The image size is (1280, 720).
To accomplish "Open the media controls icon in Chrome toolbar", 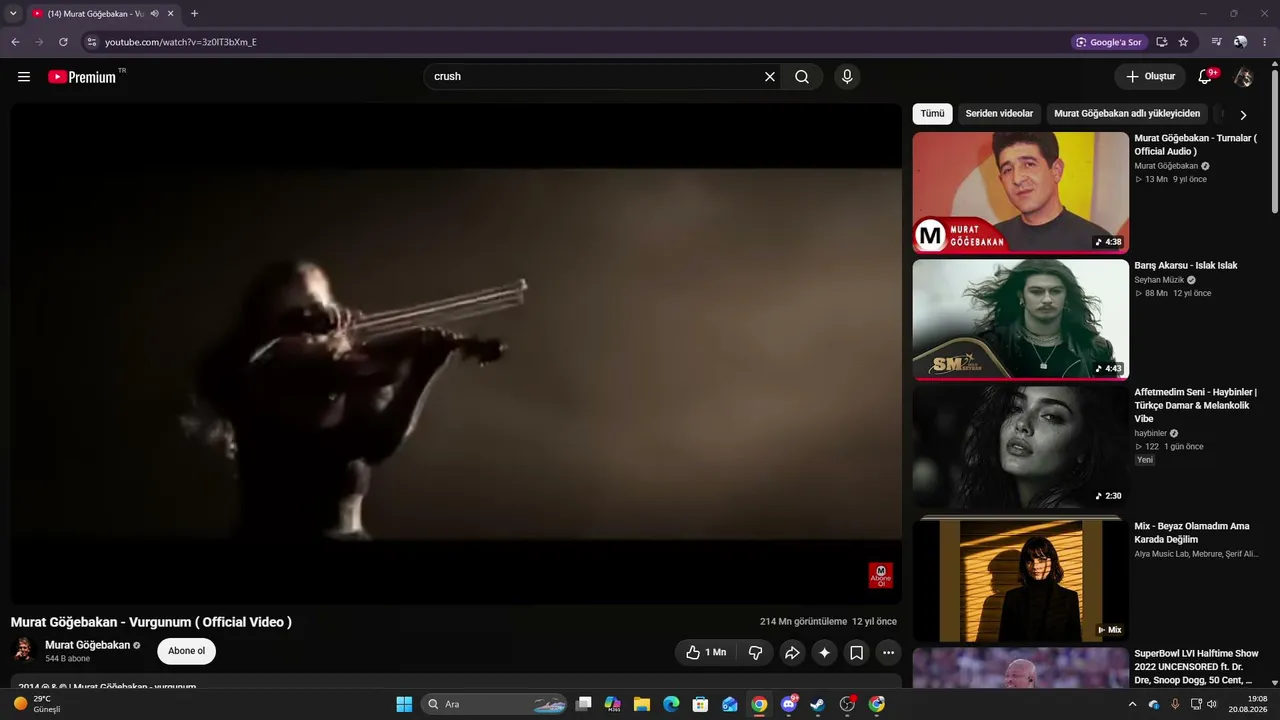I will (x=1216, y=42).
